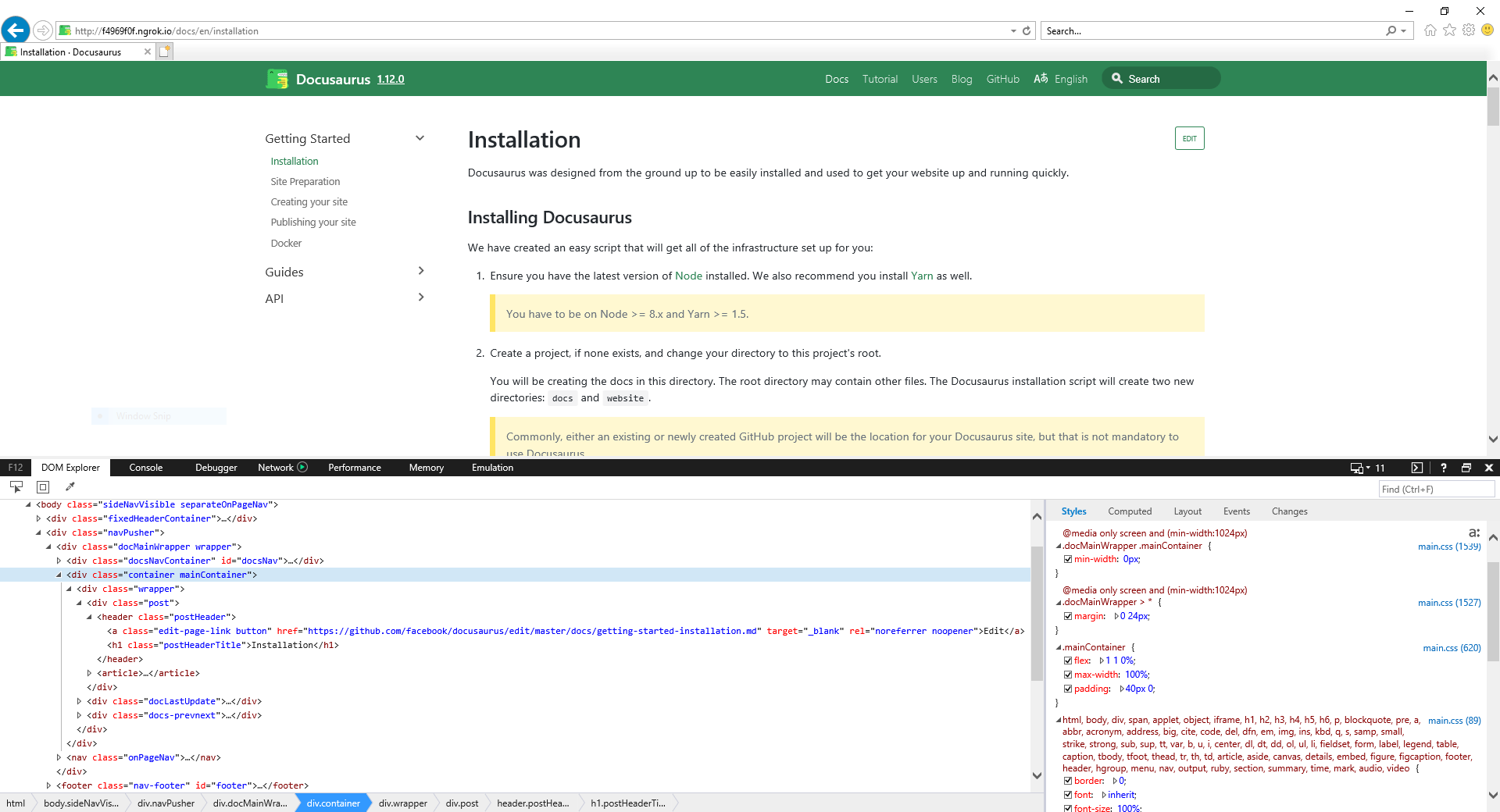Viewport: 1500px width, 812px height.
Task: Unpin the DevTools panel icon
Action: click(1466, 468)
